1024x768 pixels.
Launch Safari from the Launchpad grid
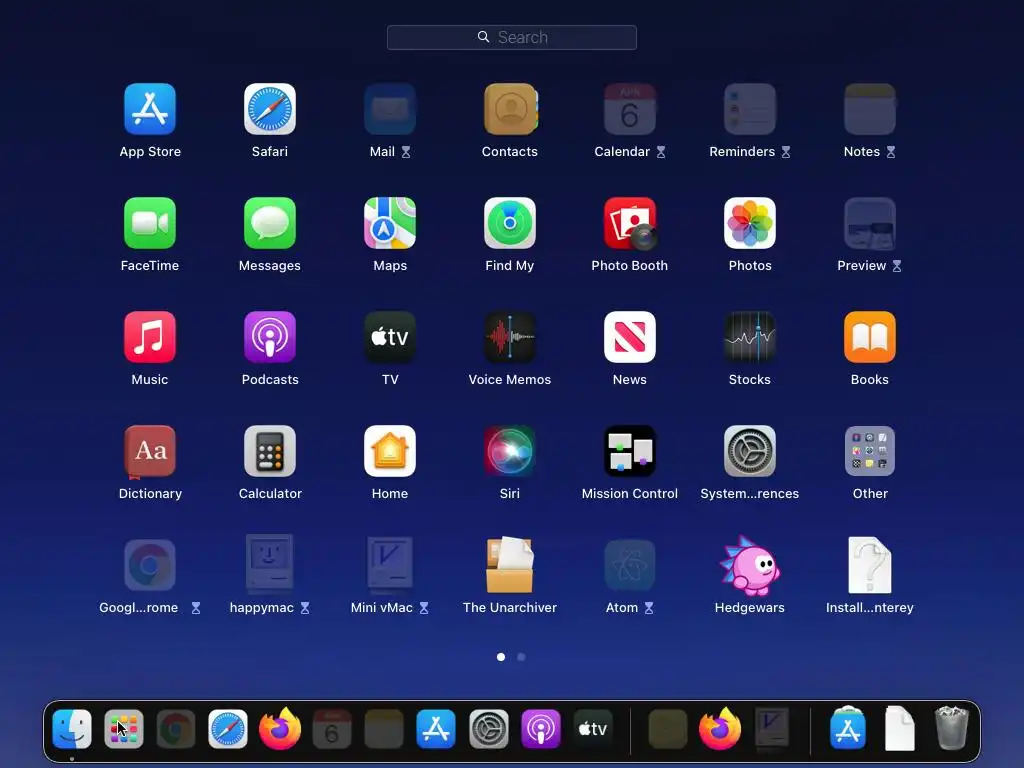[x=270, y=109]
